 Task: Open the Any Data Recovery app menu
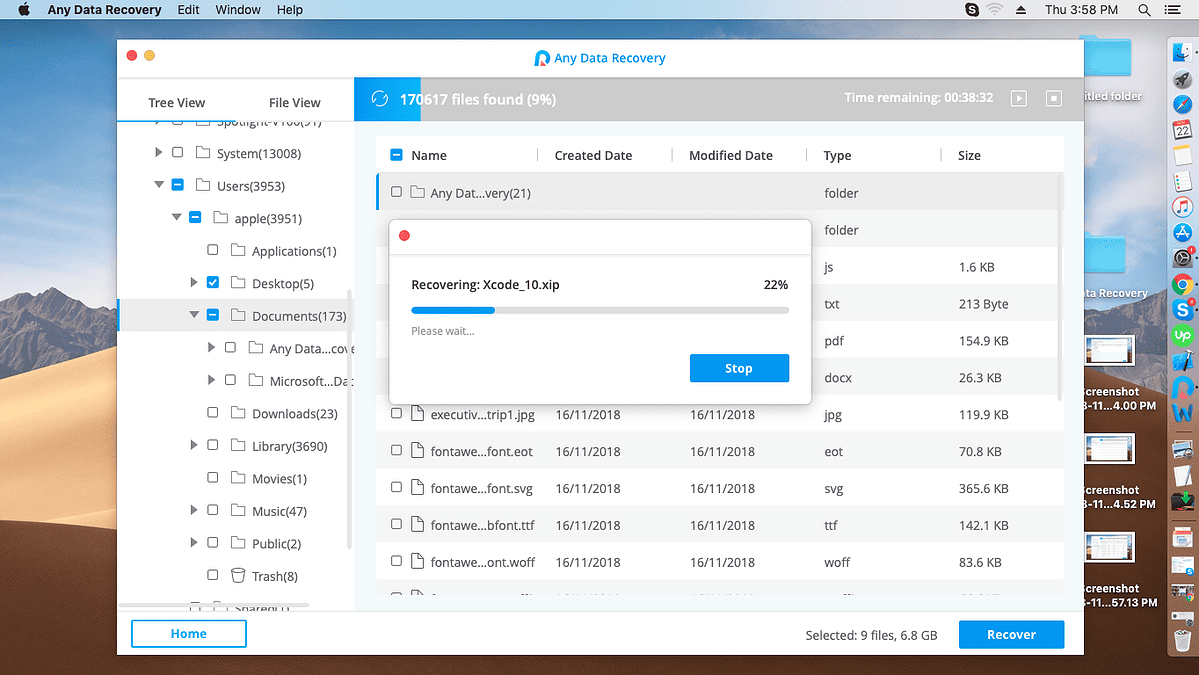coord(104,10)
